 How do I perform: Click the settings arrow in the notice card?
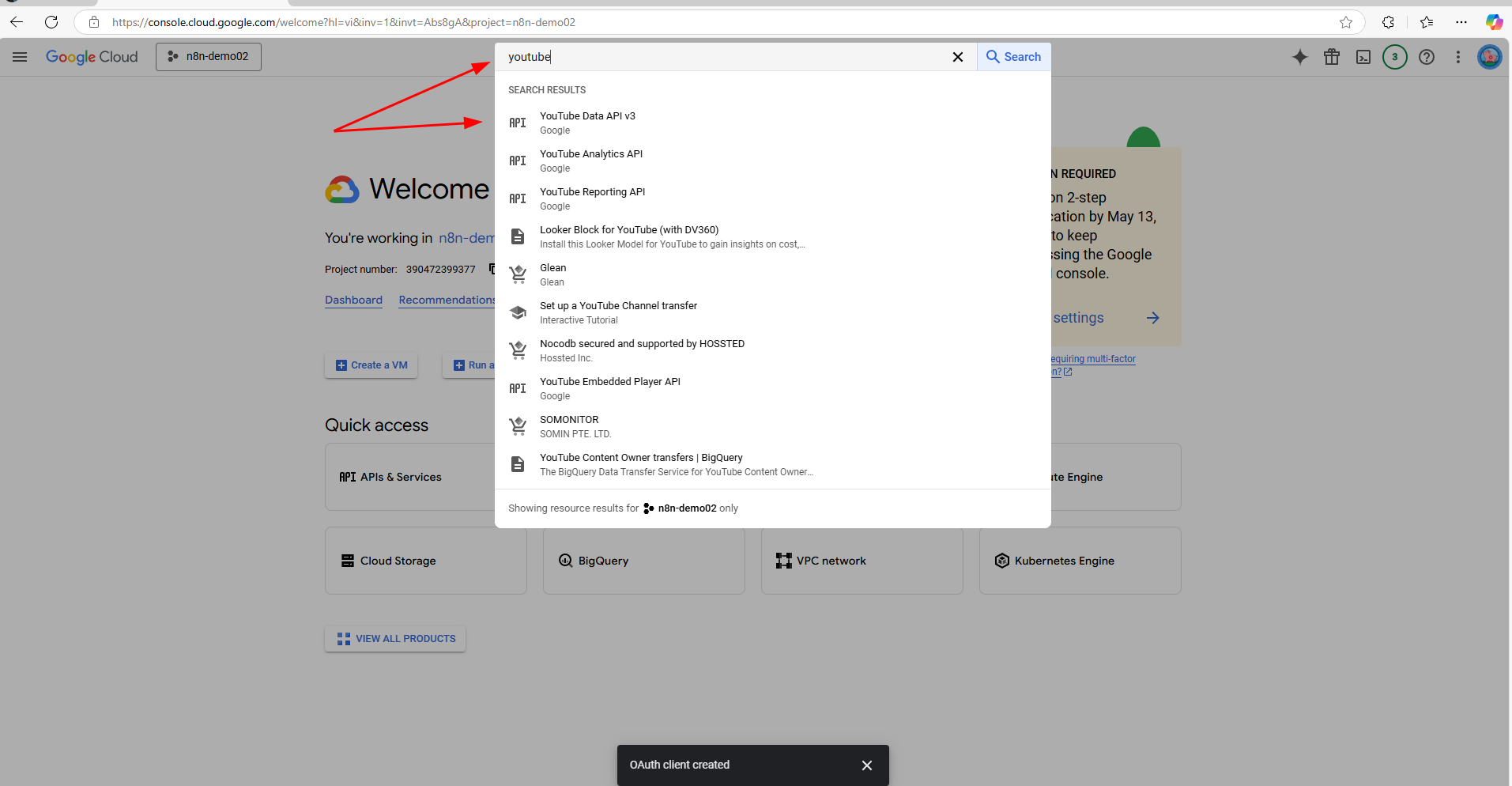tap(1153, 318)
